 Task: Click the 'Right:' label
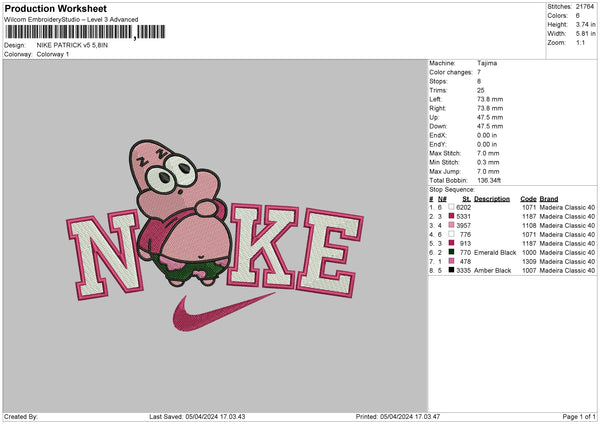[x=437, y=108]
